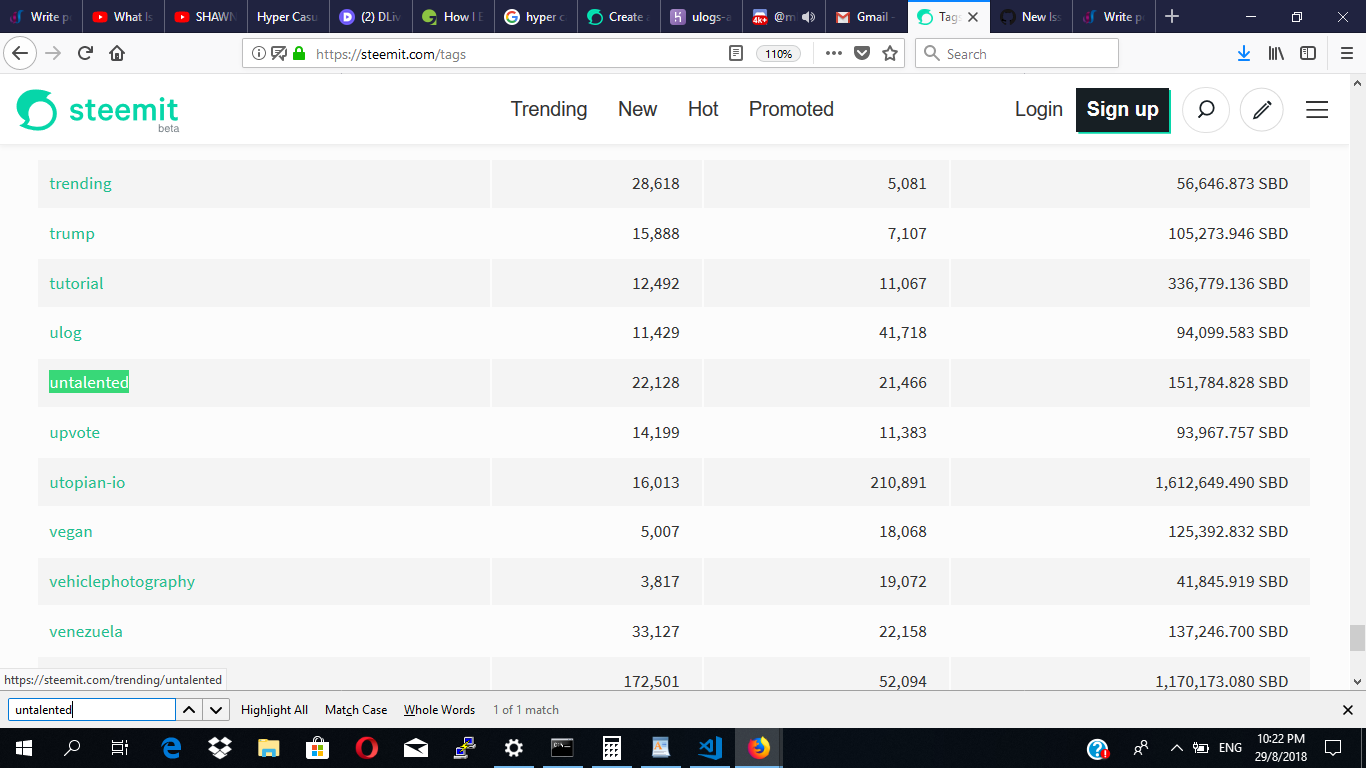Open the Firefox downloads arrow icon

pyautogui.click(x=1243, y=54)
